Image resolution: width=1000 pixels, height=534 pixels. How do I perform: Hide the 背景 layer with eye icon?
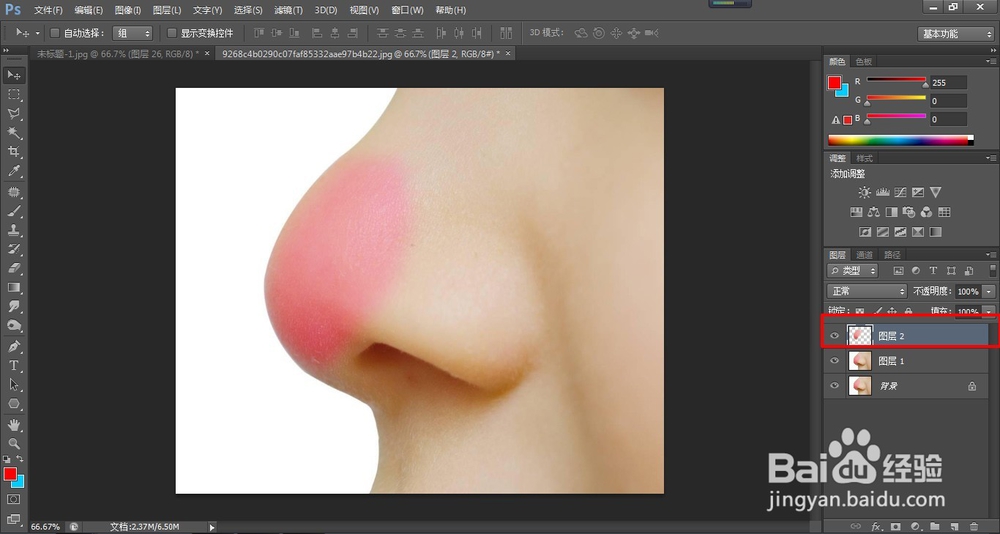point(834,385)
